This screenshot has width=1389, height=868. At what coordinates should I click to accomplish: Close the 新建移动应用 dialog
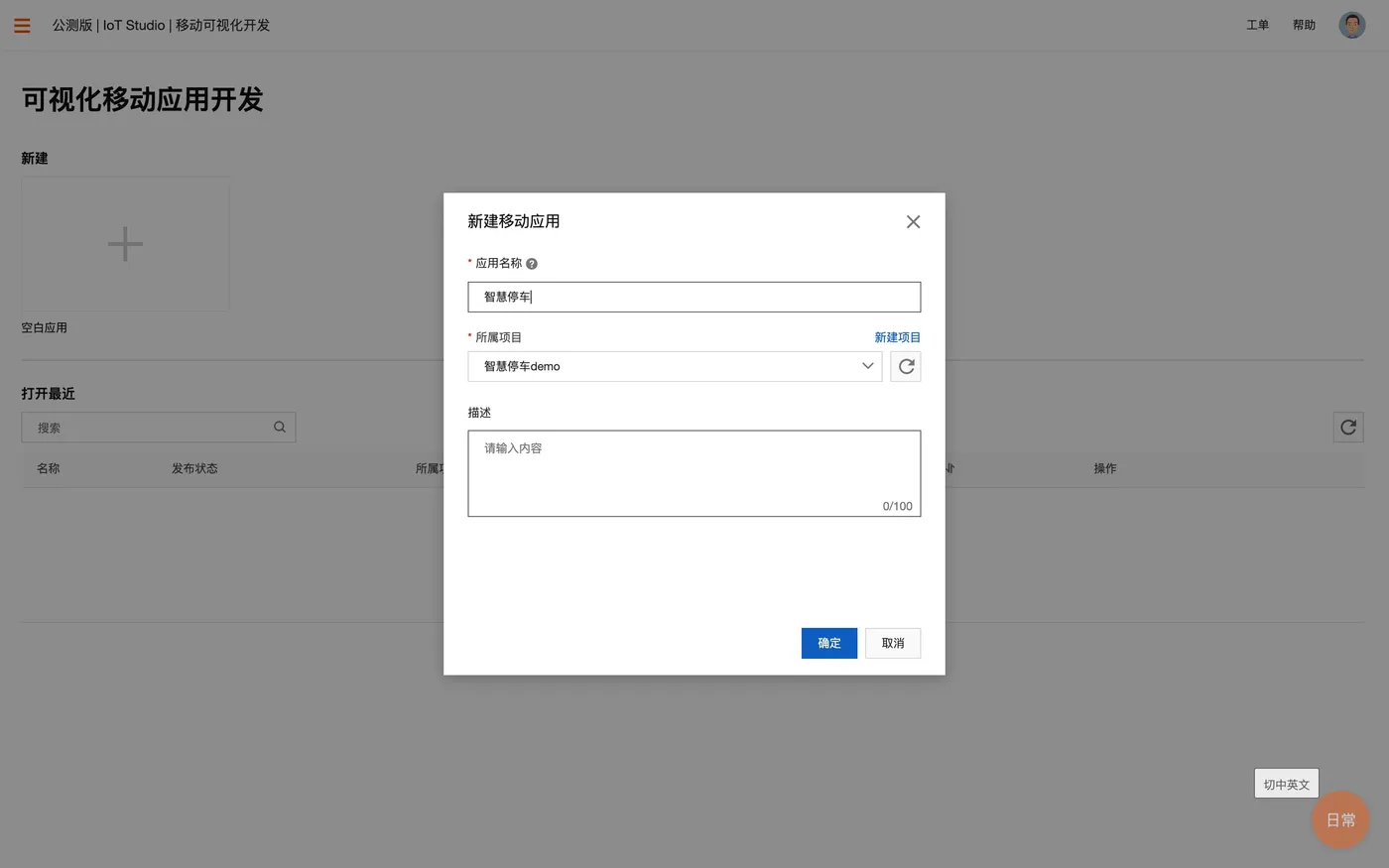click(913, 222)
